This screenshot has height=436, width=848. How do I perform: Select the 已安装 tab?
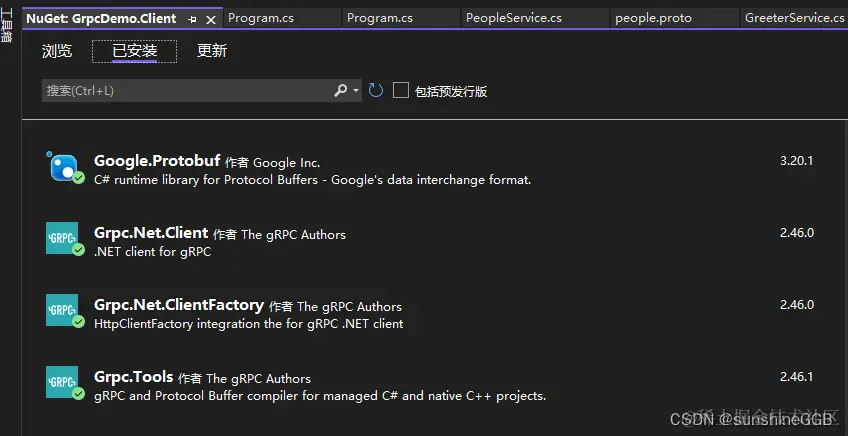click(x=135, y=51)
